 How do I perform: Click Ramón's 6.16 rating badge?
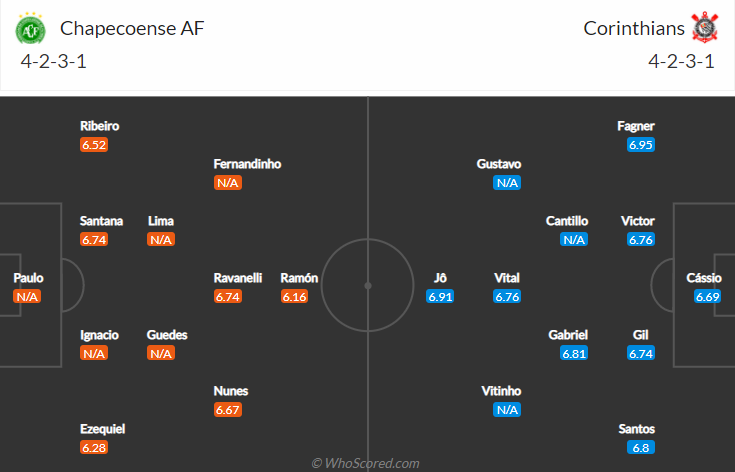pyautogui.click(x=294, y=296)
